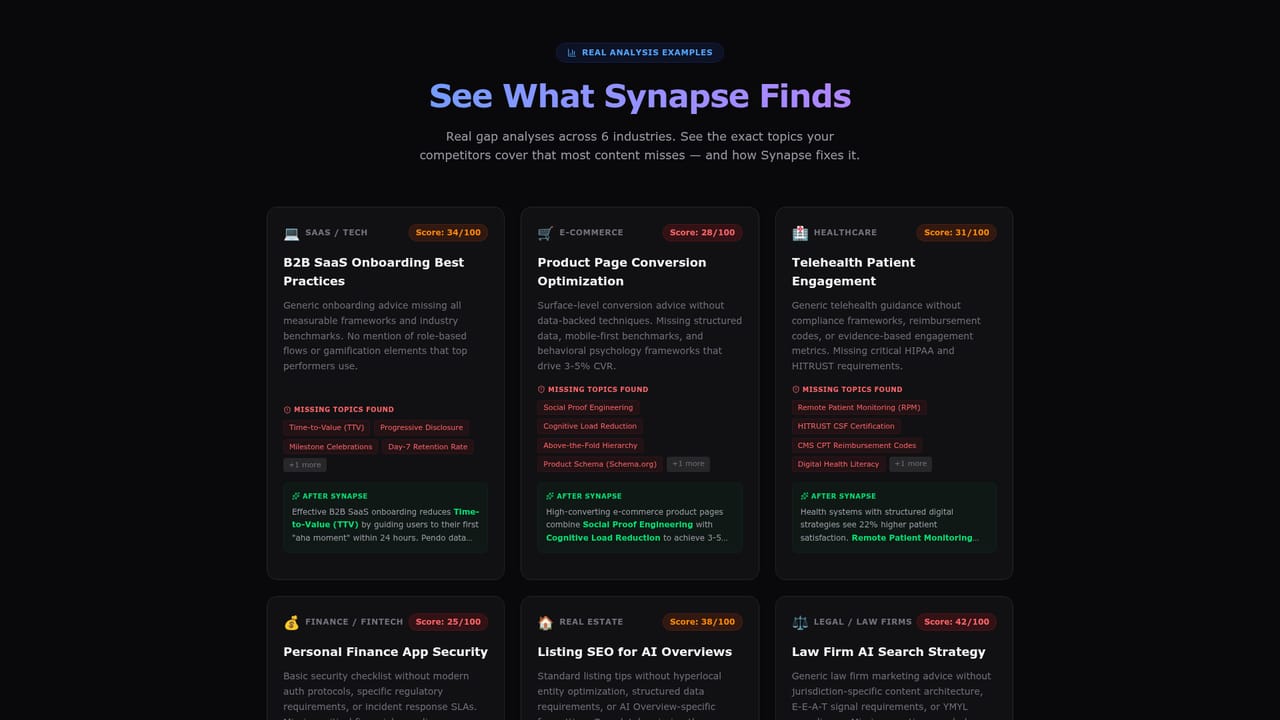Click the After Synapse sparkle icon in B2B SaaS card
This screenshot has height=720, width=1280.
tap(296, 496)
